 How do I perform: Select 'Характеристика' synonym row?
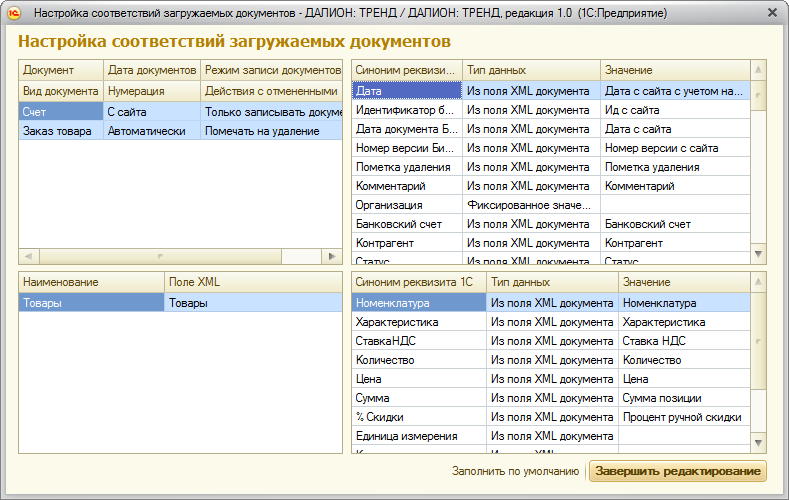coord(551,322)
